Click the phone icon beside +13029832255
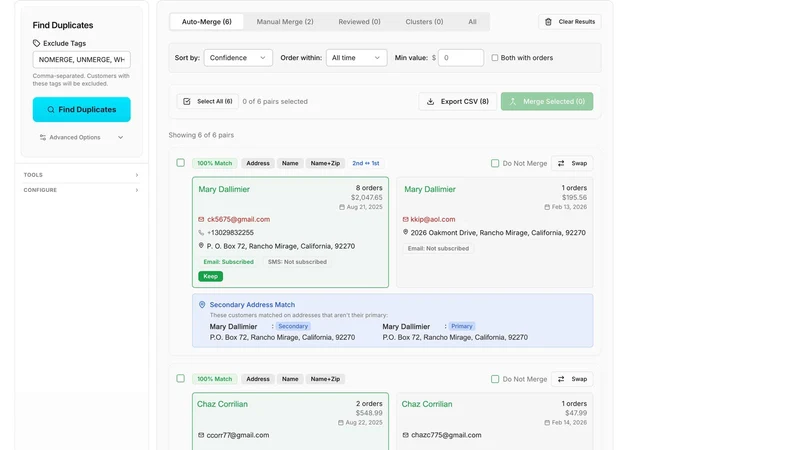800x450 pixels. [201, 233]
